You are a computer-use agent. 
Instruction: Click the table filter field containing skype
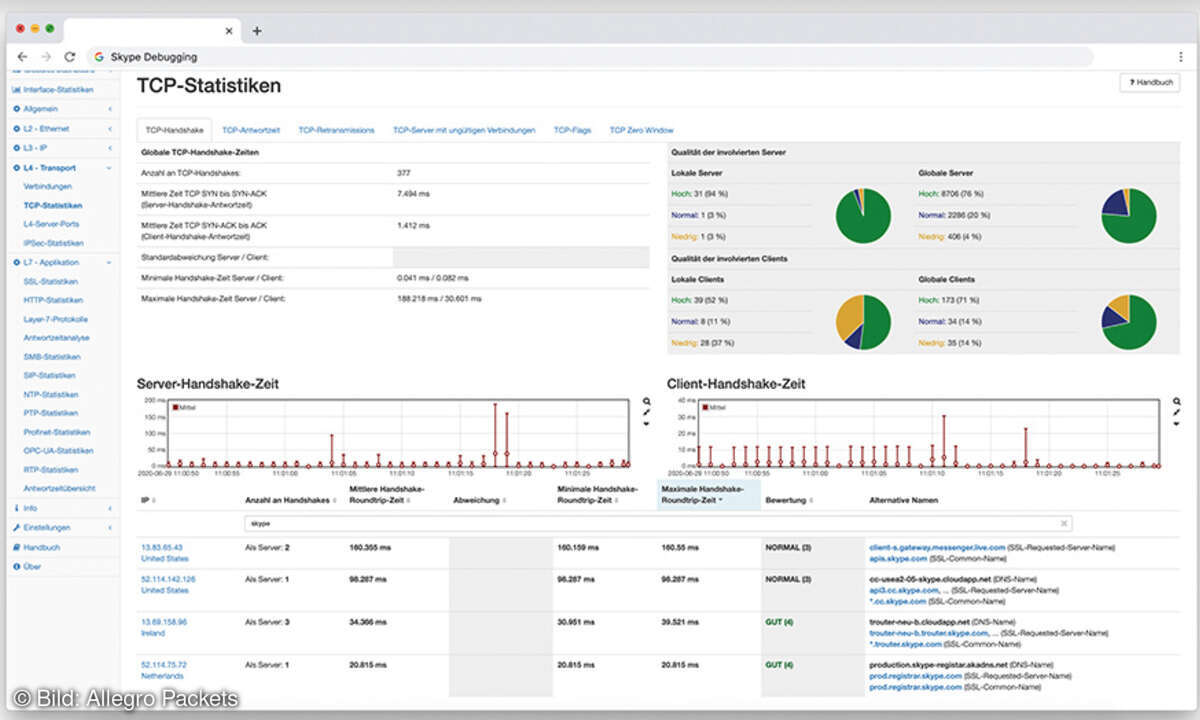click(x=658, y=523)
